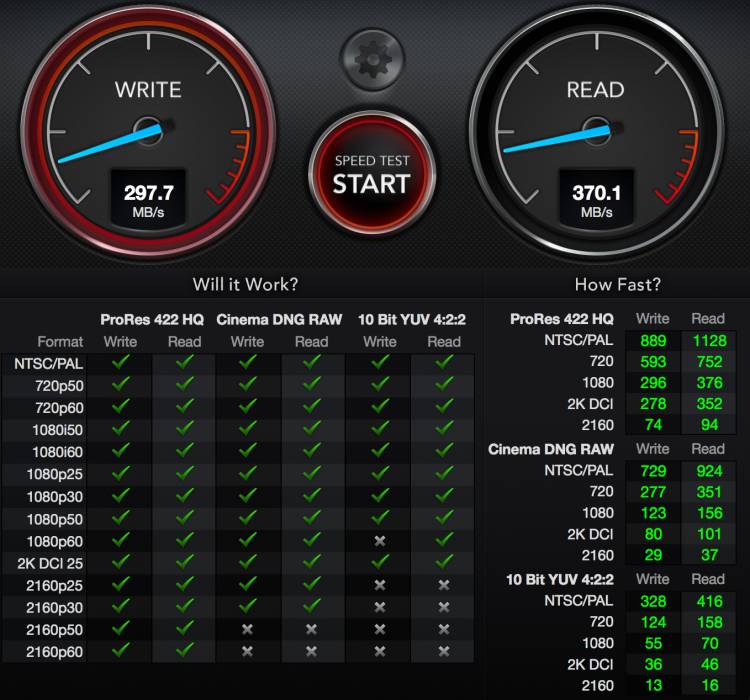The width and height of the screenshot is (750, 700).
Task: Click the X for 2160p25 10 Bit YUV Write
Action: [x=380, y=585]
